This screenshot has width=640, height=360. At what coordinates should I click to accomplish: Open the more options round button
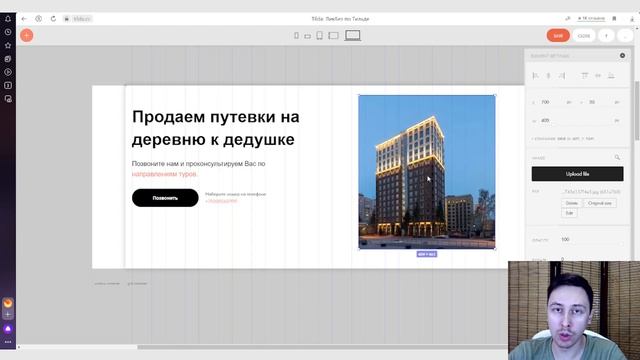tap(624, 36)
